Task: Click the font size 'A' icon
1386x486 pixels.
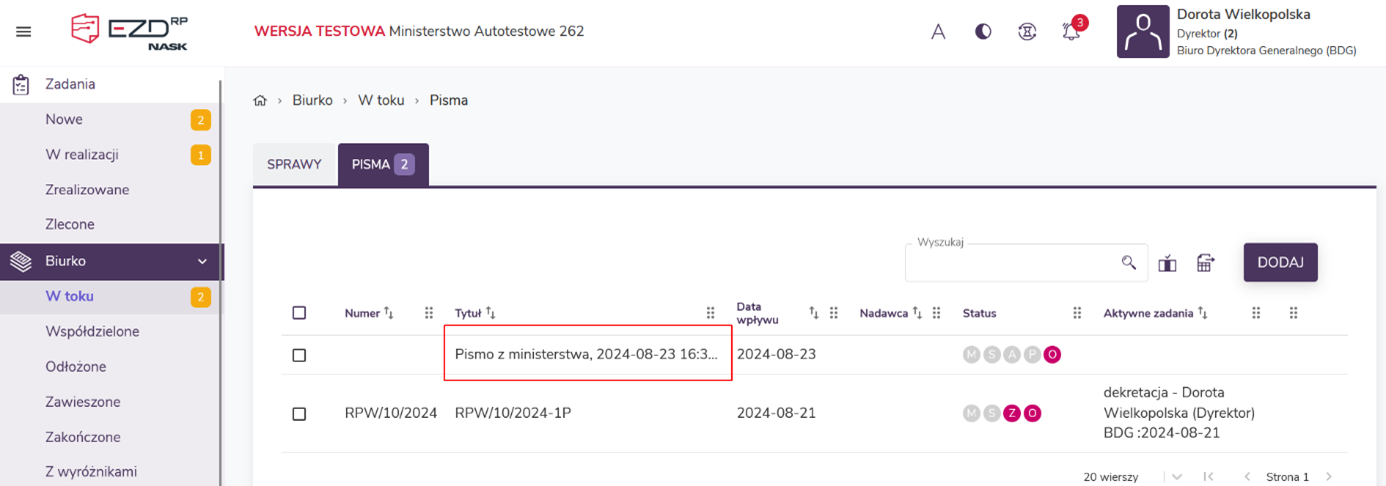Action: pyautogui.click(x=938, y=32)
